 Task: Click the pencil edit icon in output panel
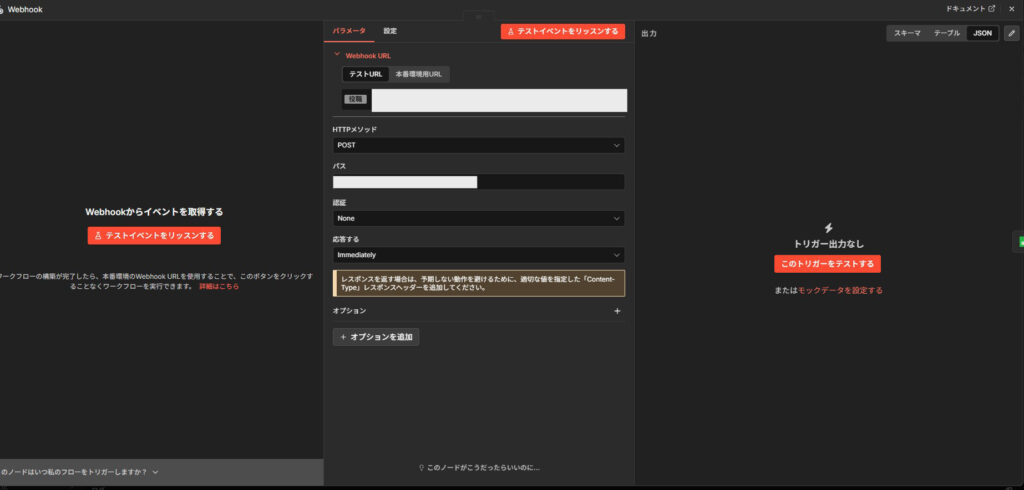[1011, 33]
